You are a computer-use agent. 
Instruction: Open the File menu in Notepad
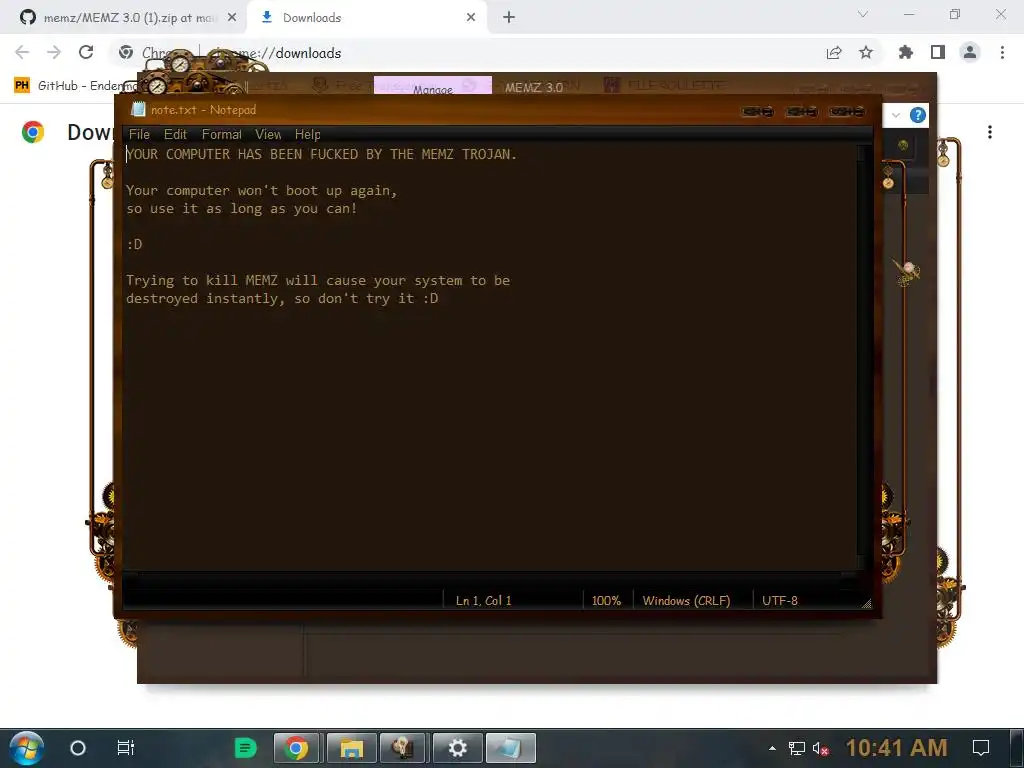coord(139,135)
